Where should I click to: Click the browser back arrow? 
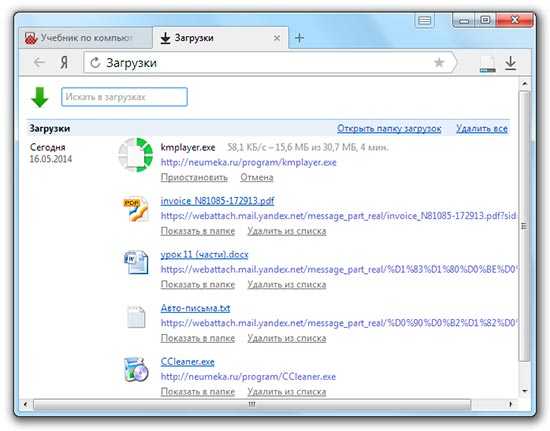(x=39, y=63)
